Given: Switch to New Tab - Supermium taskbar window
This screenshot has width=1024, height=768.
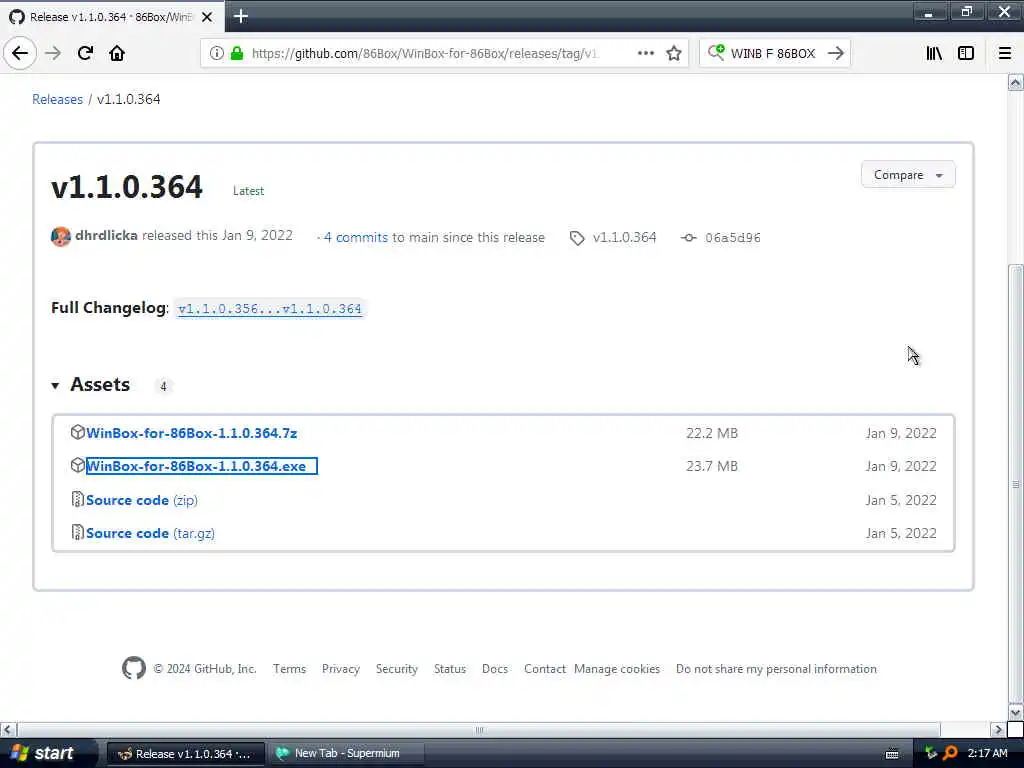Looking at the screenshot, I should coord(347,754).
